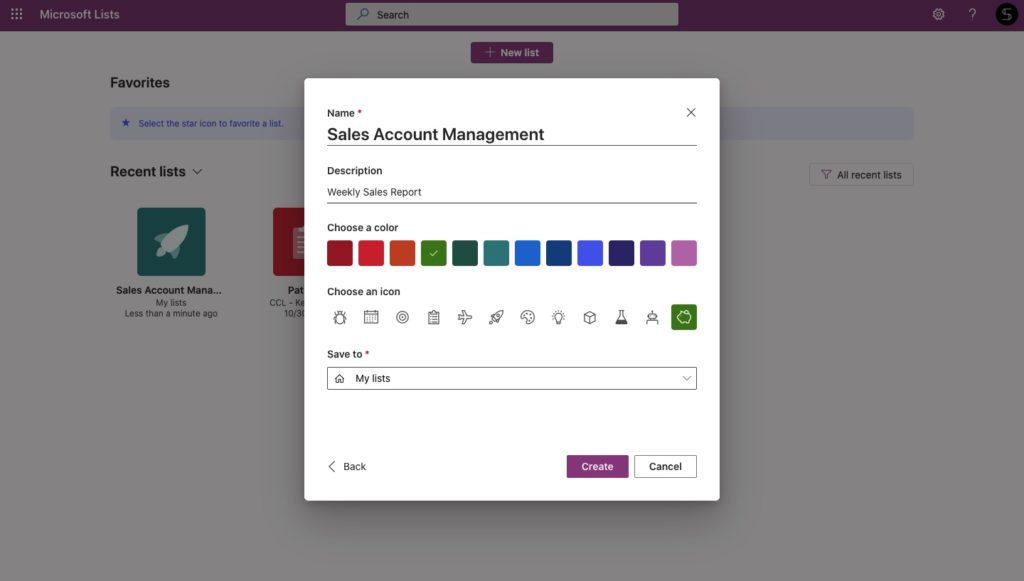Open the account profile avatar
Screen dimensions: 1024x581
pyautogui.click(x=1006, y=14)
